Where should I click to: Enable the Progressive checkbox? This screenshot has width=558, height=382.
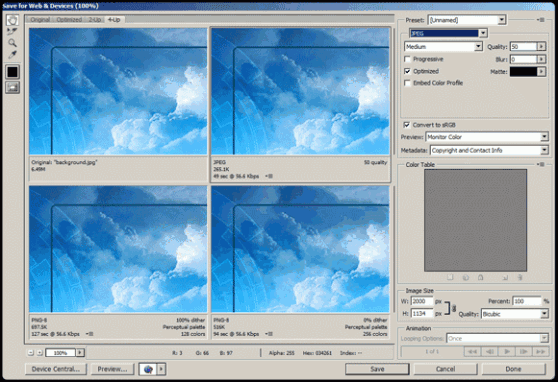coord(407,59)
